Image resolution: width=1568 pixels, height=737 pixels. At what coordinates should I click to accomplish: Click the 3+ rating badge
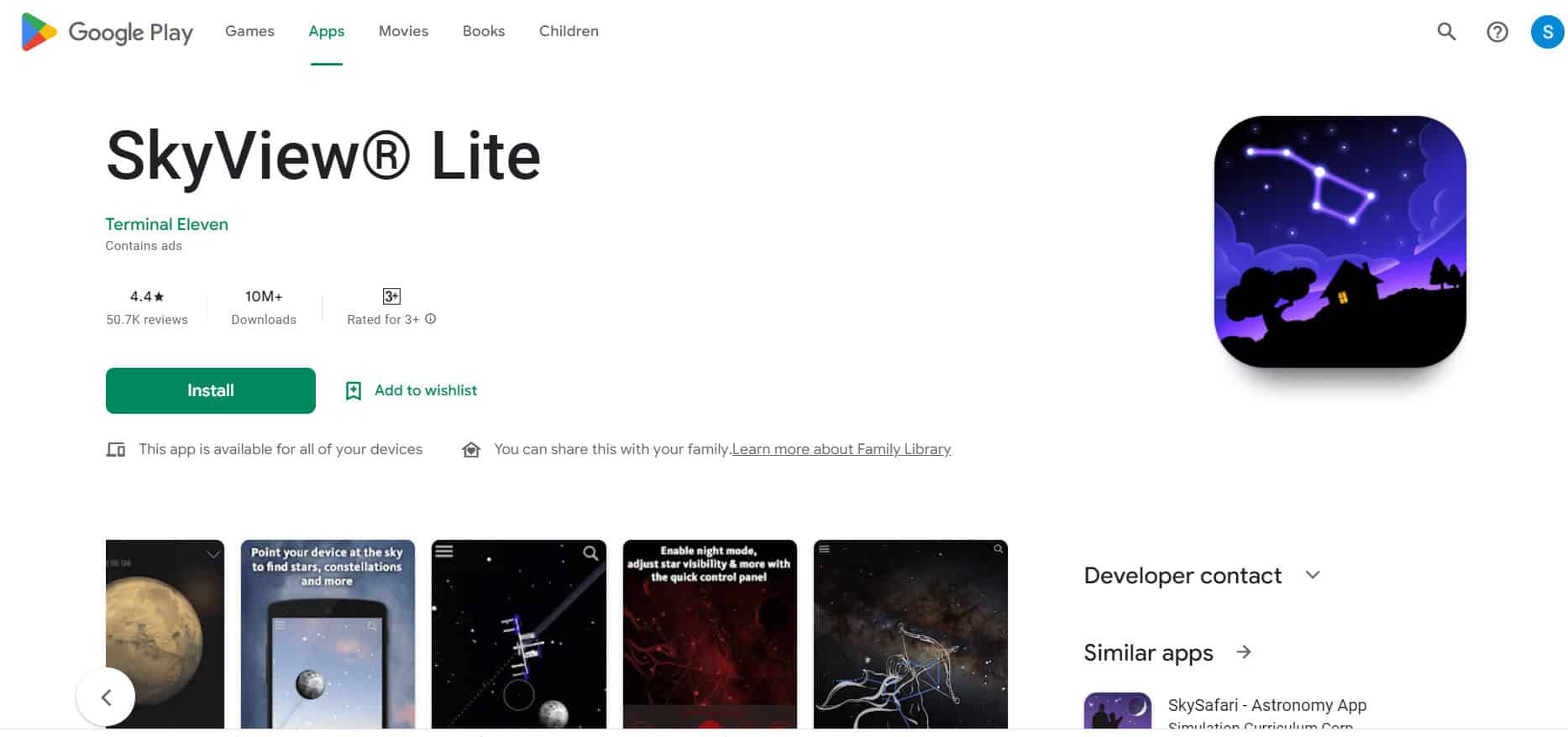(x=391, y=296)
